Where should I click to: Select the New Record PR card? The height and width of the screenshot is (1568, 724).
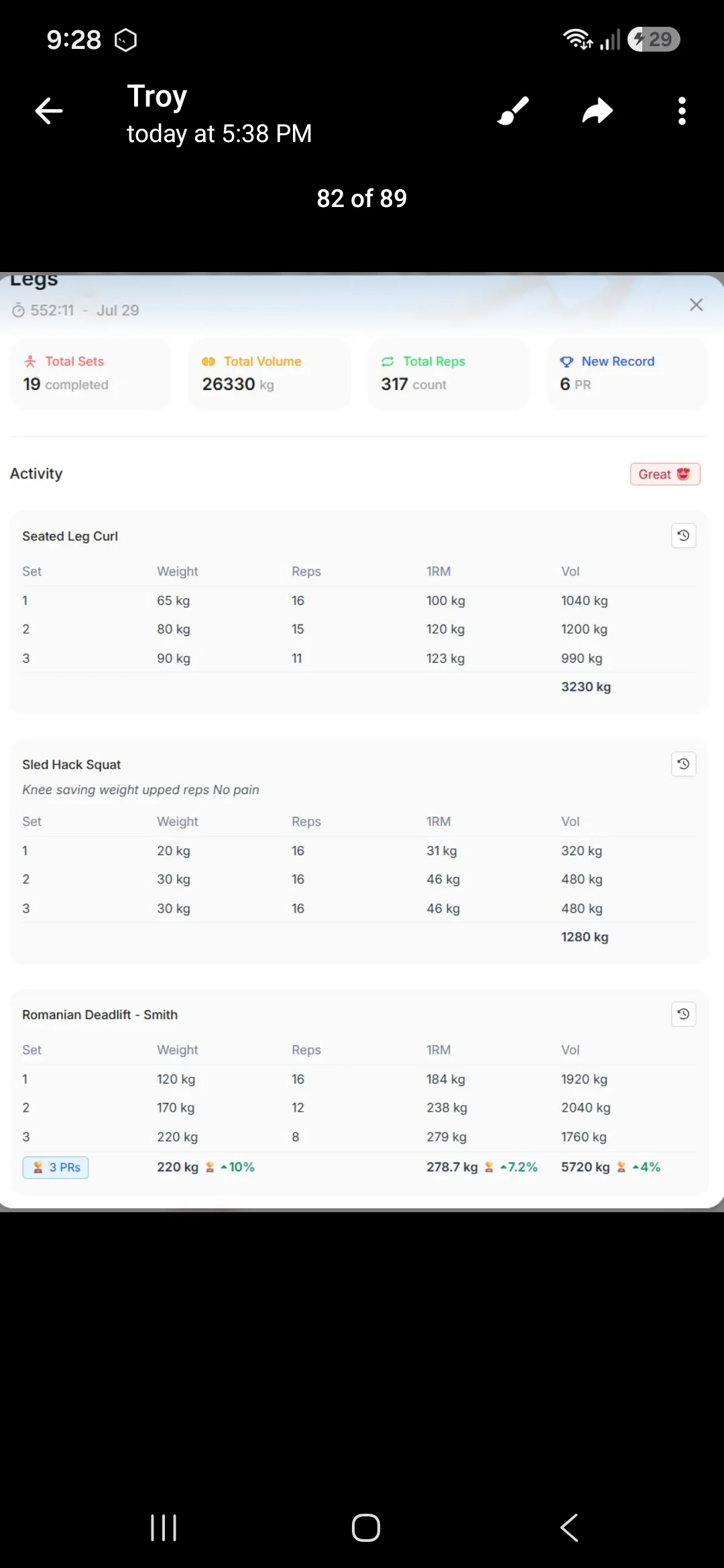click(627, 374)
